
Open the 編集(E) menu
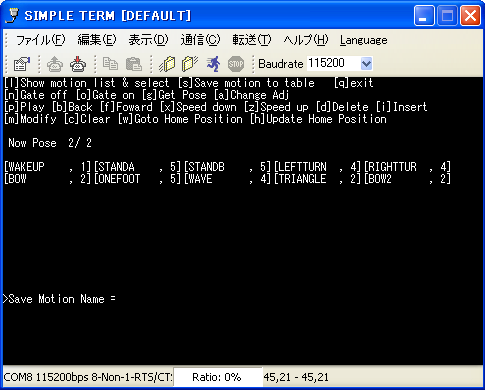click(97, 40)
